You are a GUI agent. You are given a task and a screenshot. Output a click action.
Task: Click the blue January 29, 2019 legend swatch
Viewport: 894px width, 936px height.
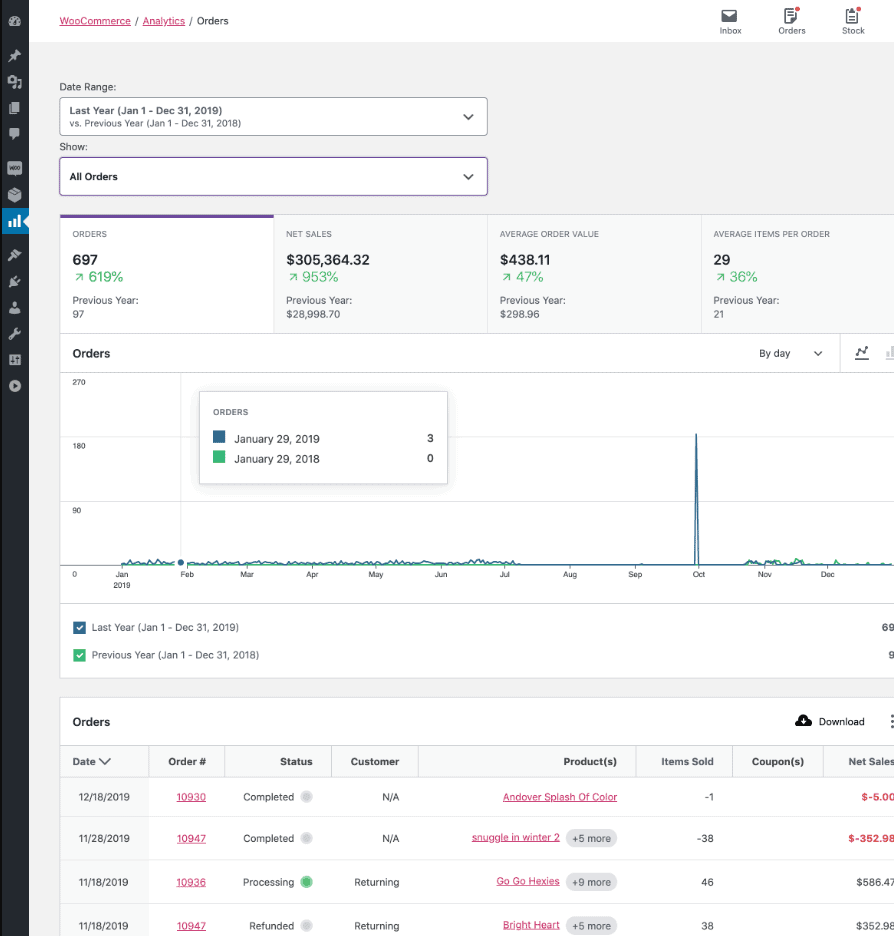(x=219, y=437)
